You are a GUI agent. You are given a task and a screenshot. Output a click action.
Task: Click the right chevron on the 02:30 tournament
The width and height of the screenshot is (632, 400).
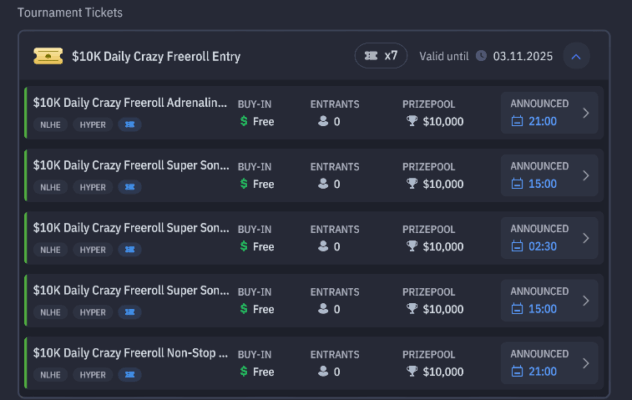click(585, 238)
